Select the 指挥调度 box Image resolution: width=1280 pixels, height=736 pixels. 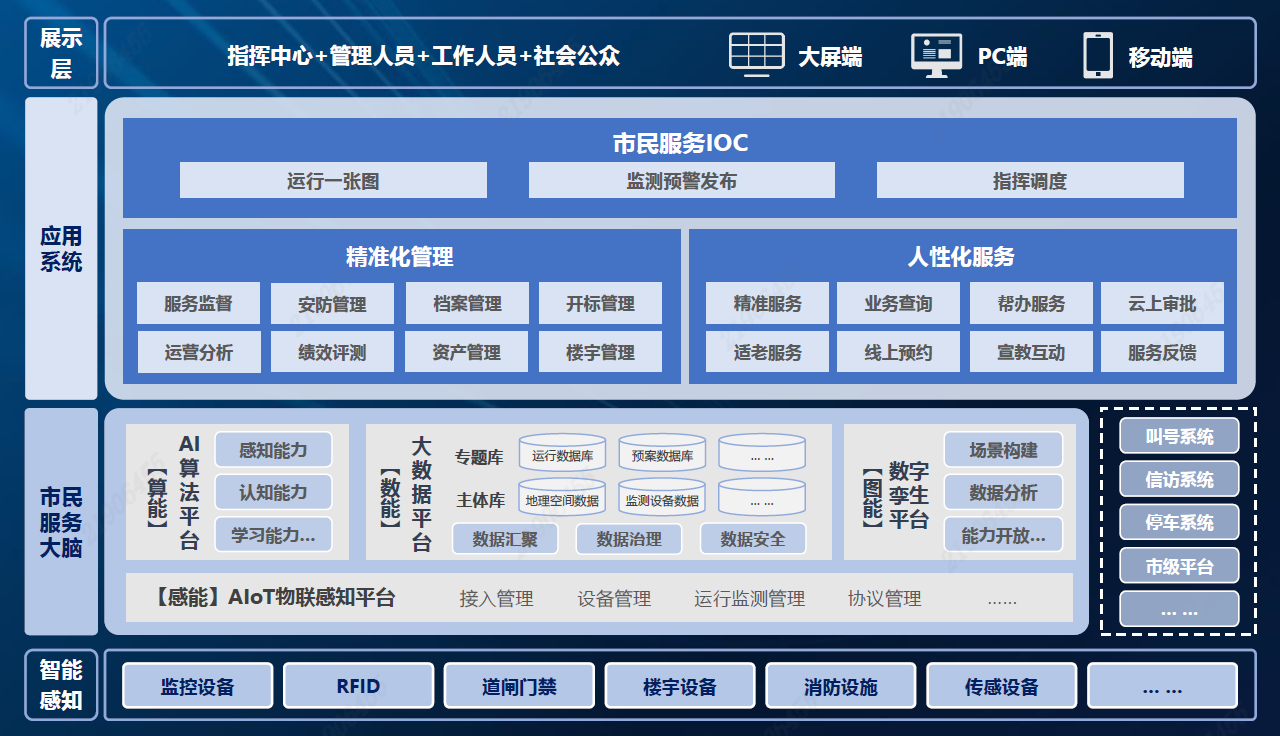click(1029, 181)
